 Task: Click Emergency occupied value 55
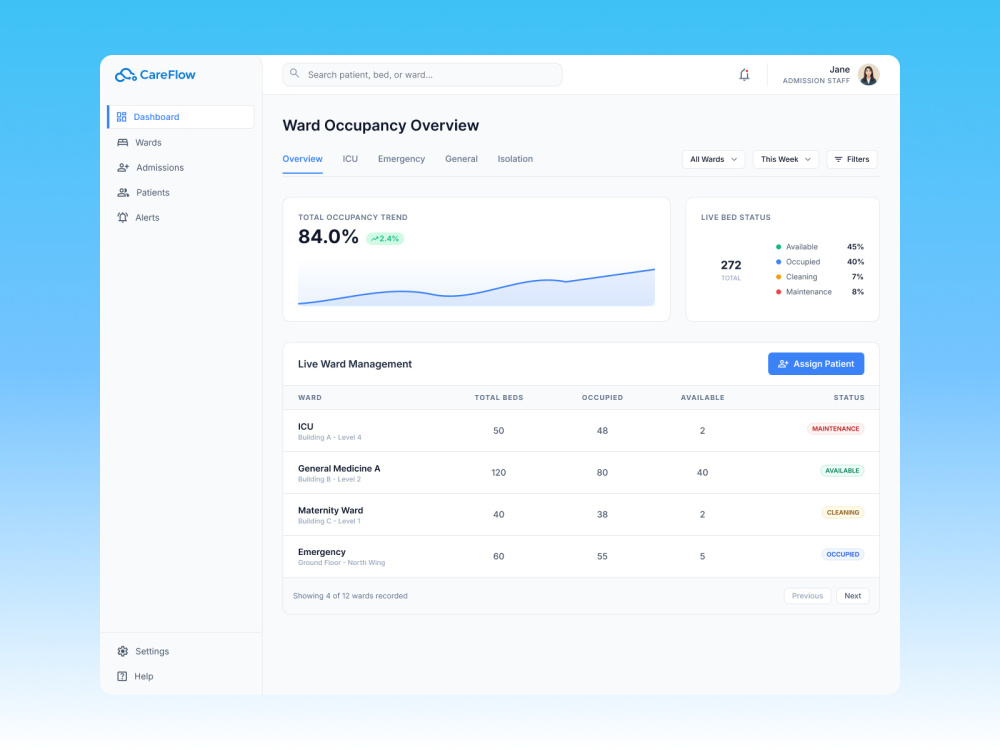(x=602, y=556)
